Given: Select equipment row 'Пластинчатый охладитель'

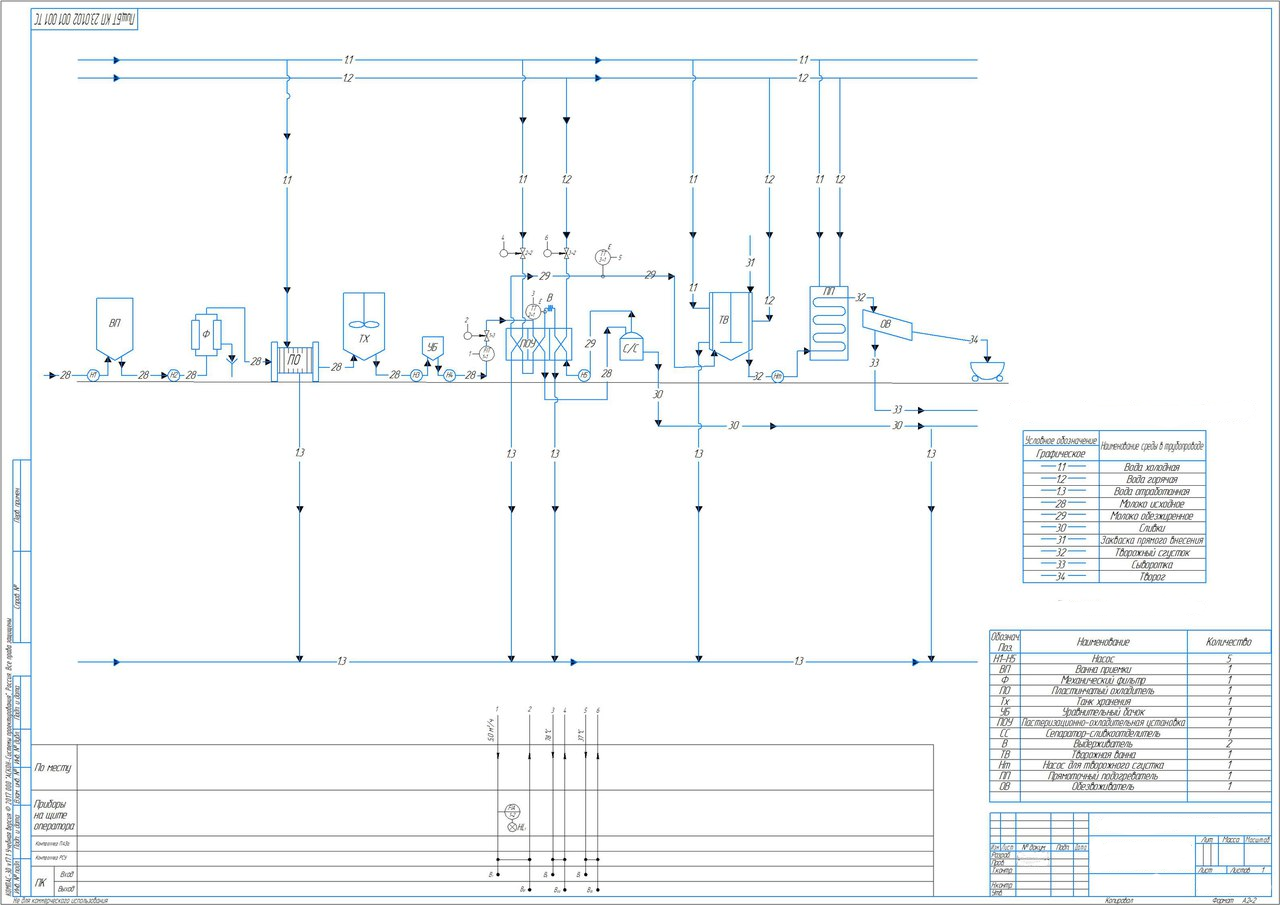Looking at the screenshot, I should click(x=1130, y=691).
